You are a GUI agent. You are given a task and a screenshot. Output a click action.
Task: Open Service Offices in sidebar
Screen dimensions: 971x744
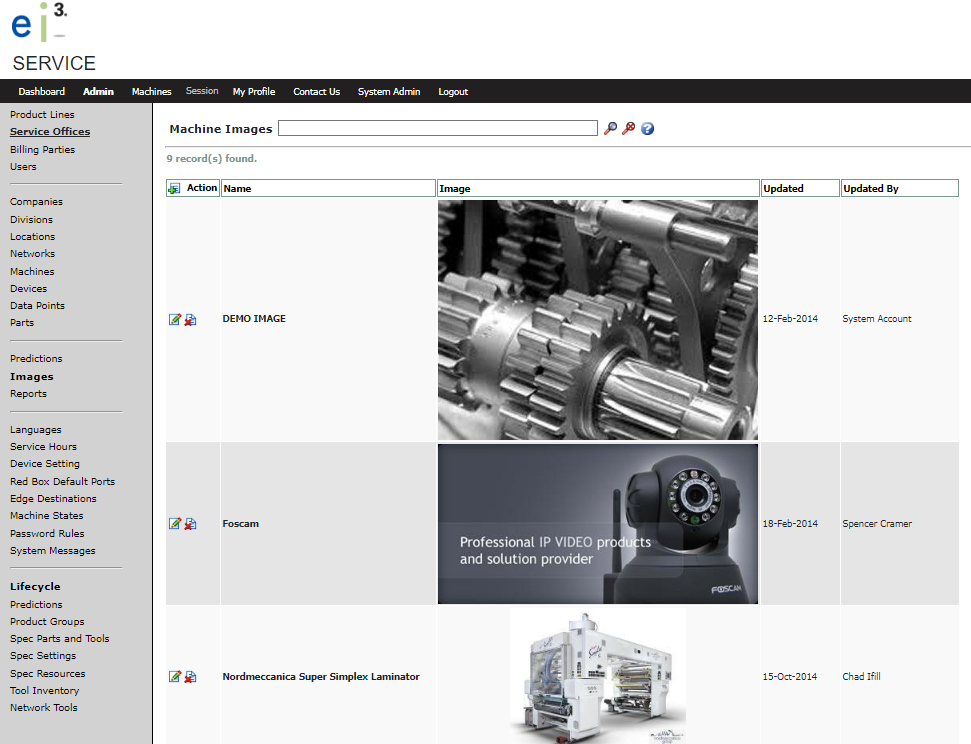click(50, 132)
